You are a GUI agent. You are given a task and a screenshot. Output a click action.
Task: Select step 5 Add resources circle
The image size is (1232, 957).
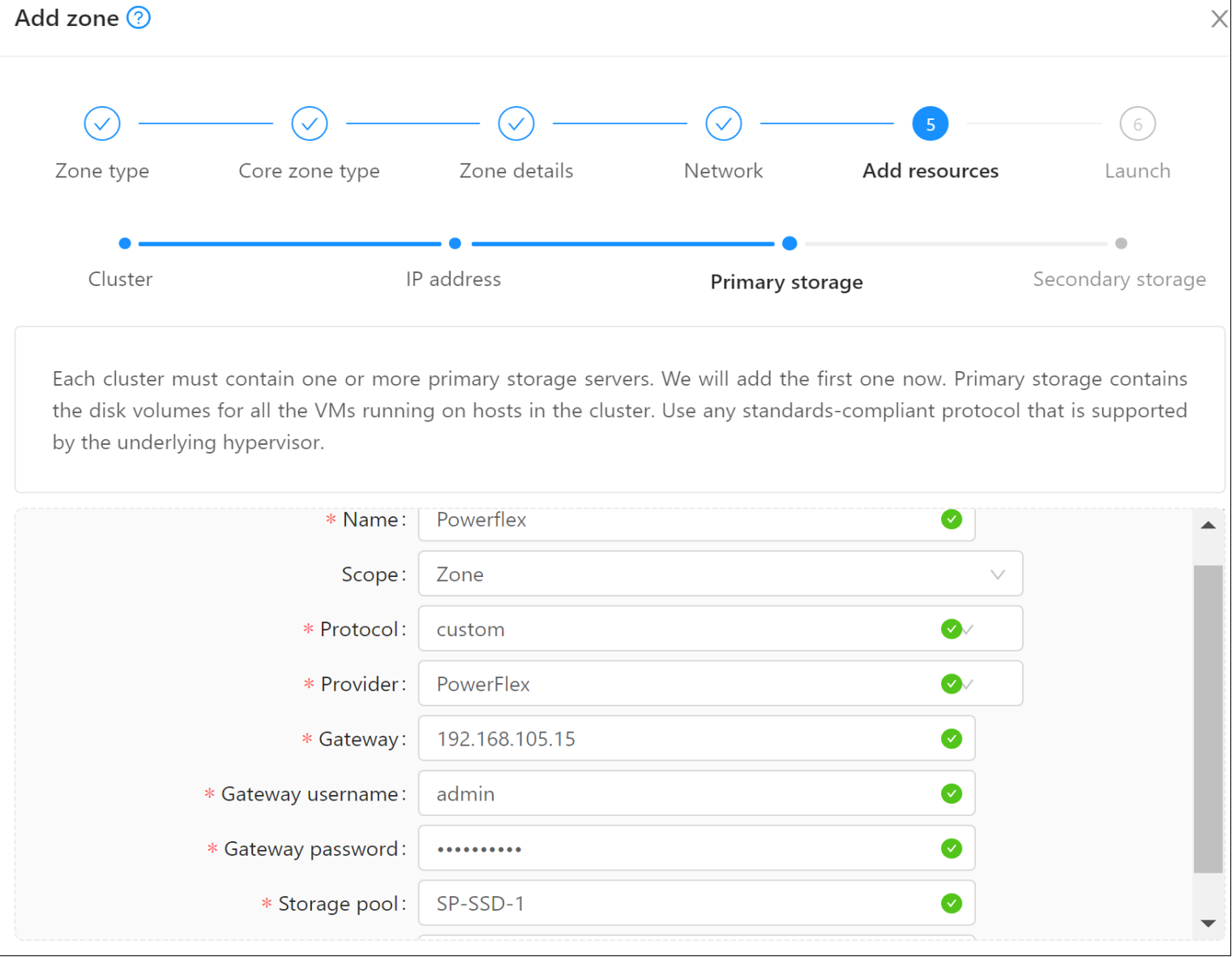coord(930,123)
